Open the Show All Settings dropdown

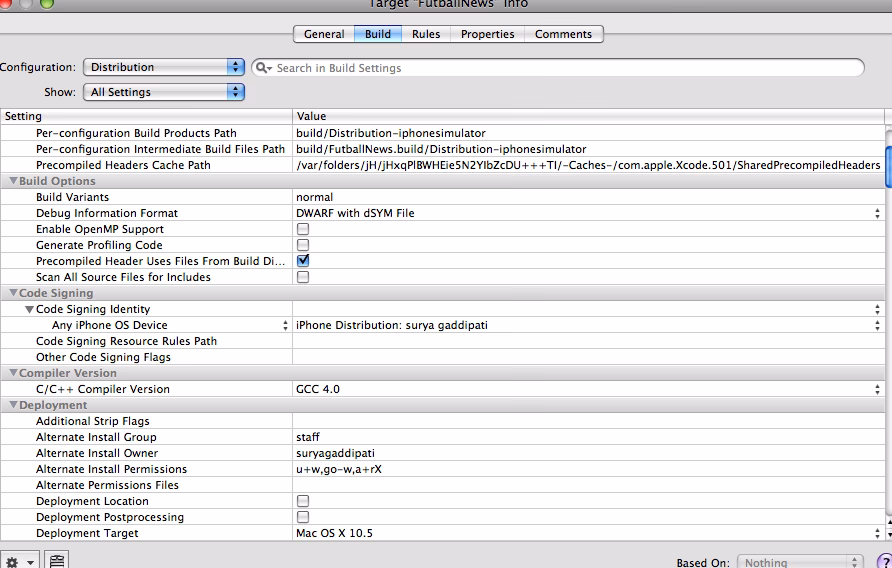pyautogui.click(x=164, y=92)
